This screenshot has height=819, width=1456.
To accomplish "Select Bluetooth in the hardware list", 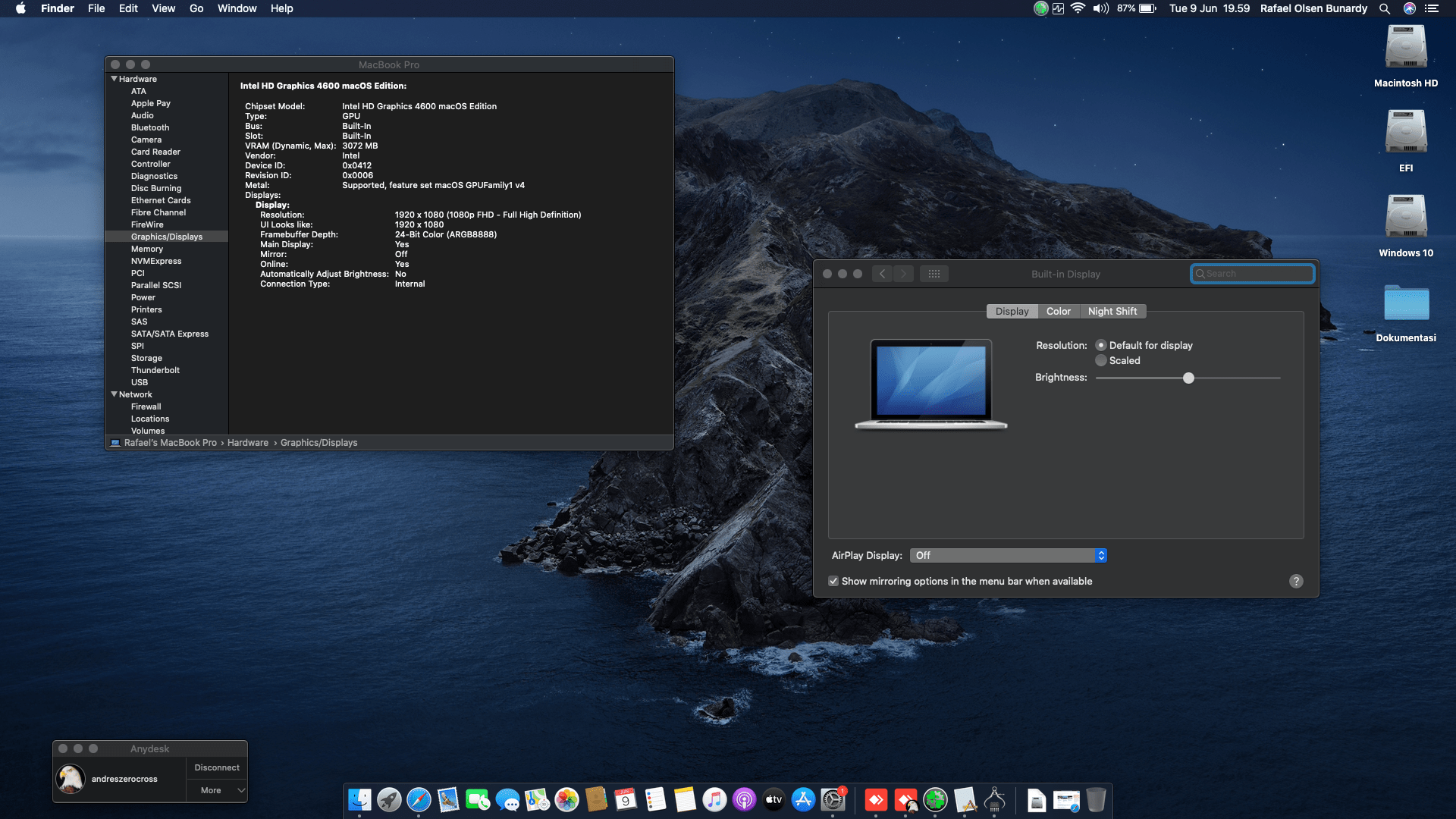I will [x=149, y=127].
